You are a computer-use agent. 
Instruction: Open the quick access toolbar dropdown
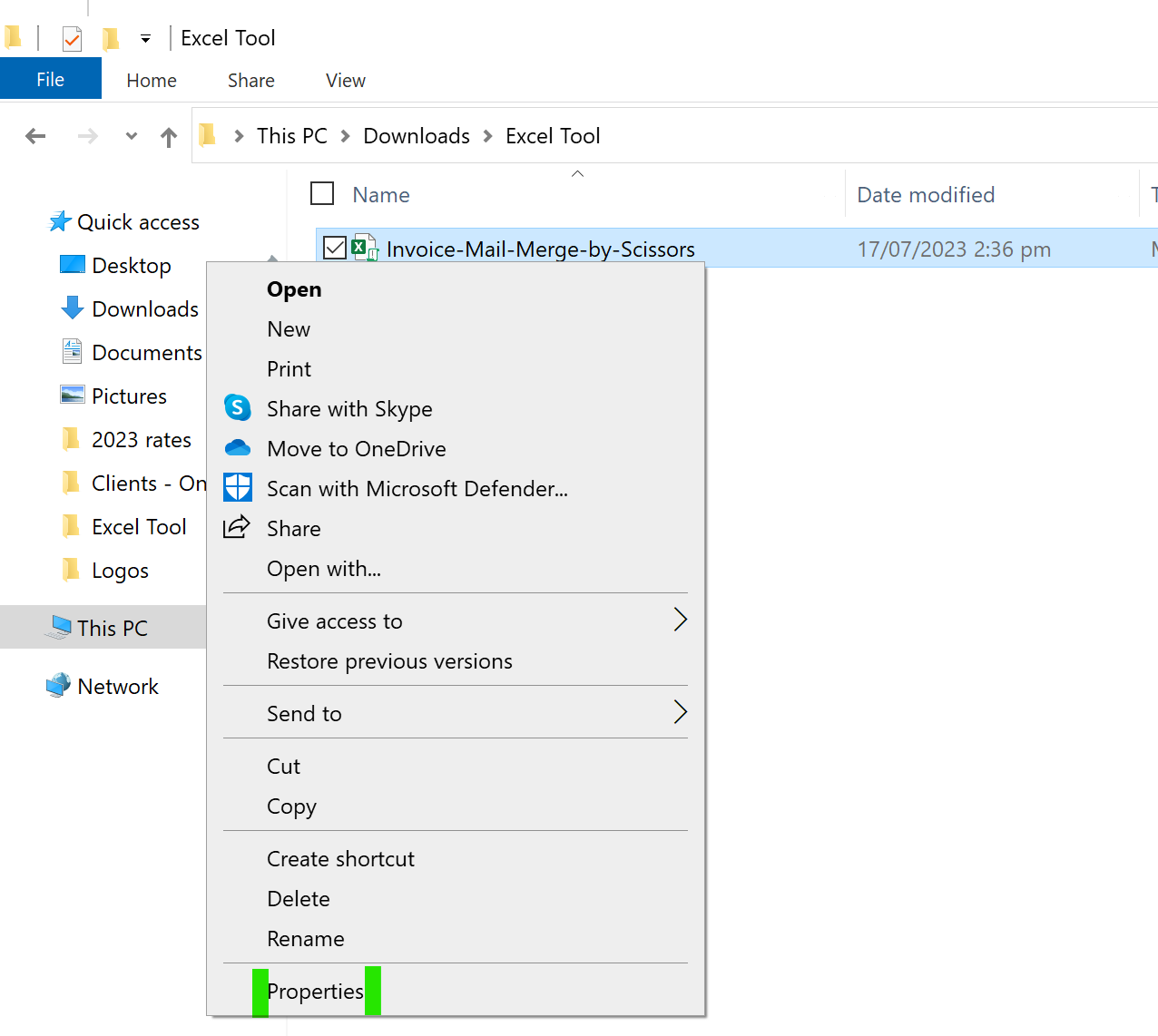(145, 38)
